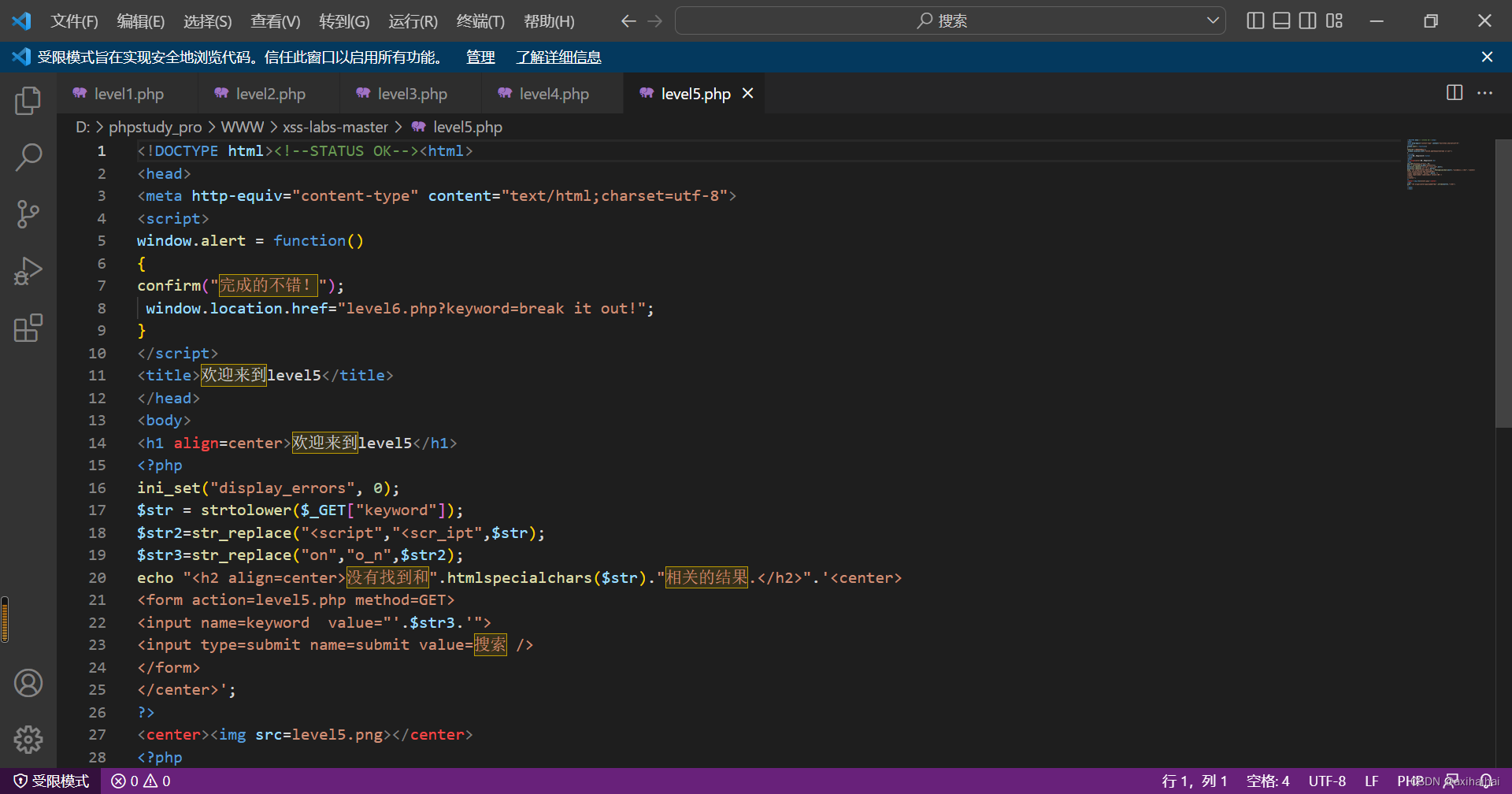Click 了解详细信息 in the banner
The height and width of the screenshot is (794, 1512).
click(x=558, y=57)
